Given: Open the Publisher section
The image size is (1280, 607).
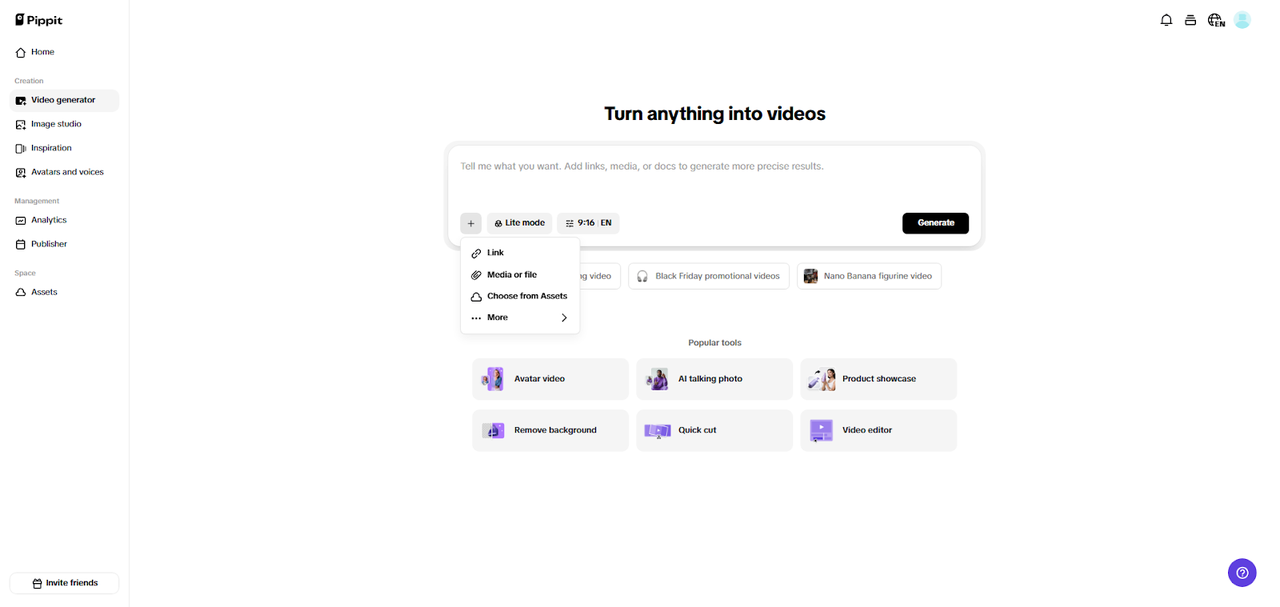Looking at the screenshot, I should (48, 243).
